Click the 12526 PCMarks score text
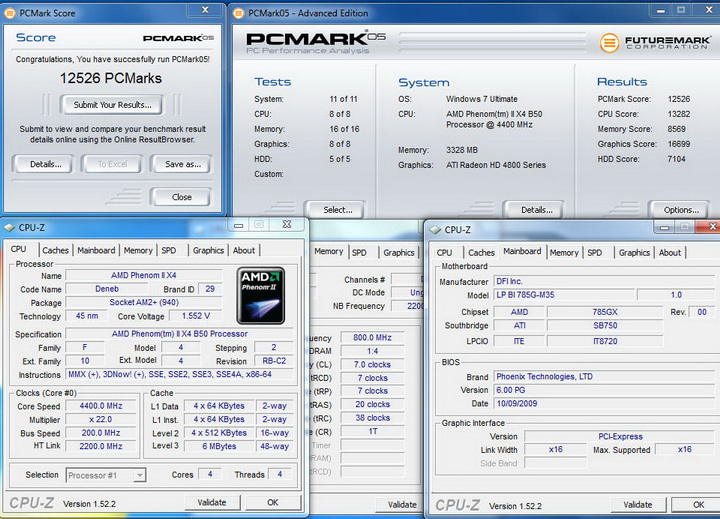720x519 pixels. 111,78
